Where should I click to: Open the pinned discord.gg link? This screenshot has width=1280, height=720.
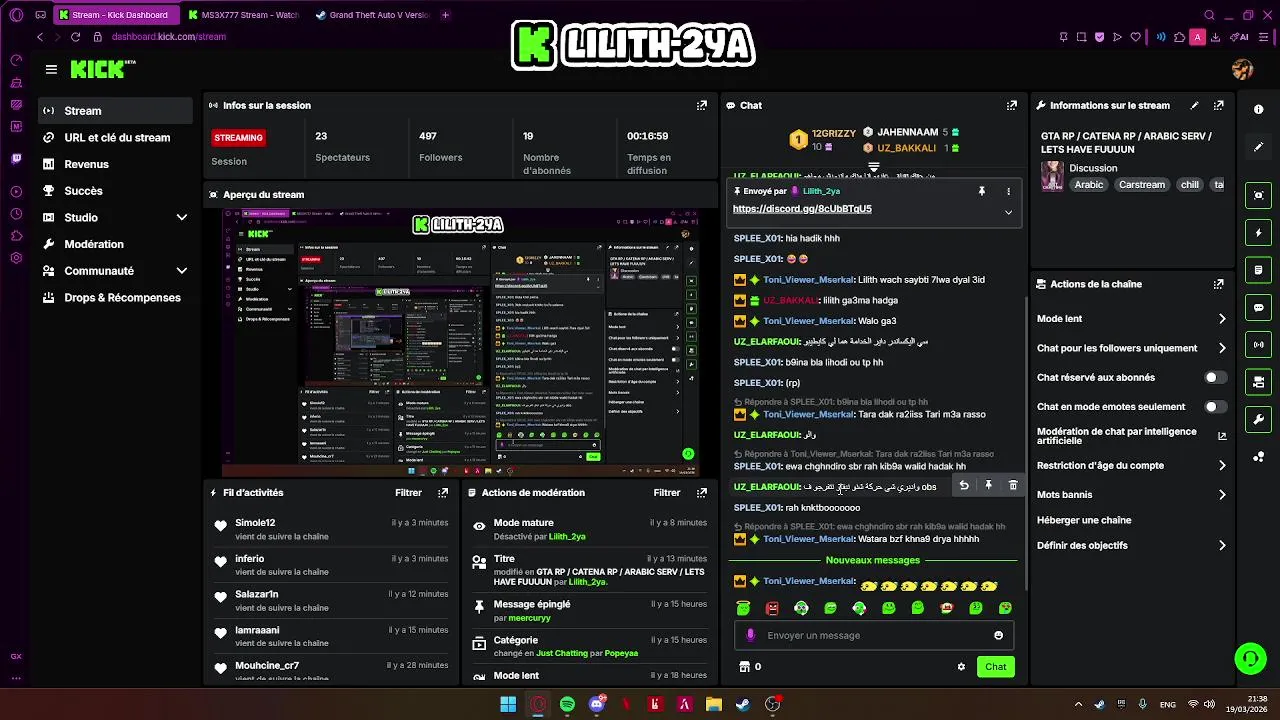802,209
